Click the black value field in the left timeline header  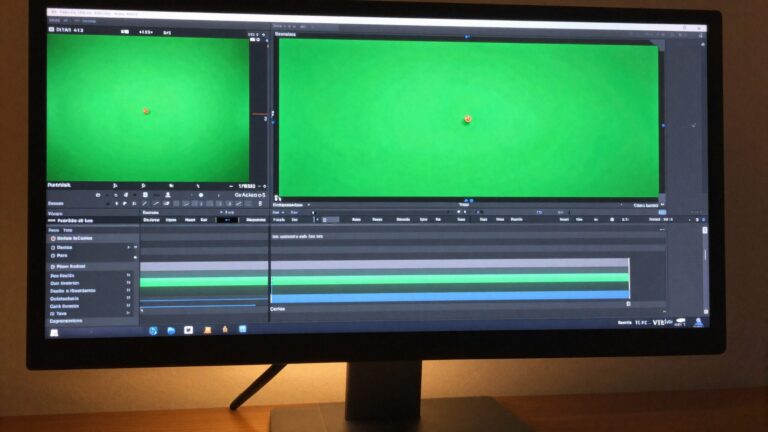[x=227, y=220]
